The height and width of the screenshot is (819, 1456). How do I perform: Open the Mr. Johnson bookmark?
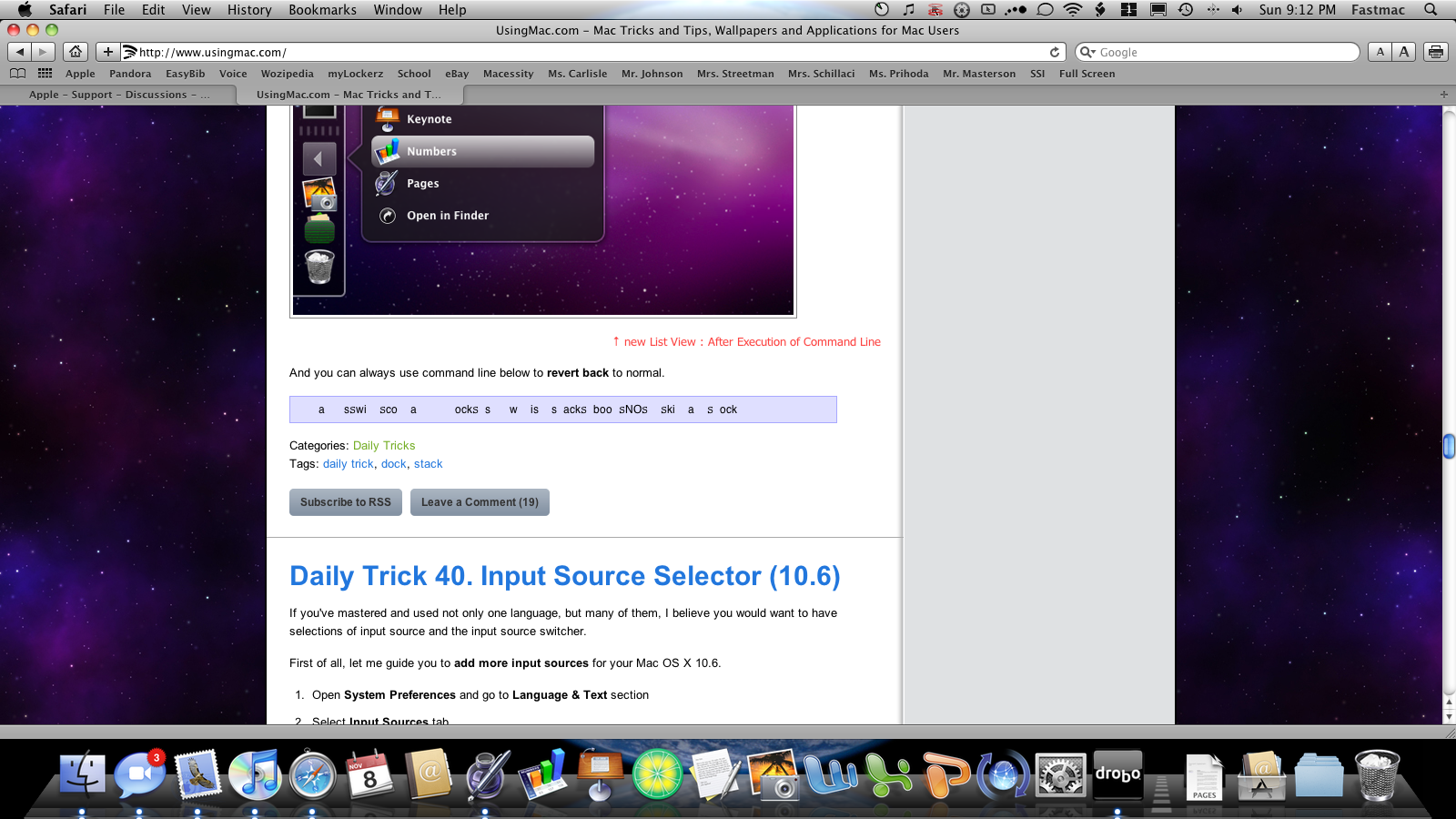(652, 74)
